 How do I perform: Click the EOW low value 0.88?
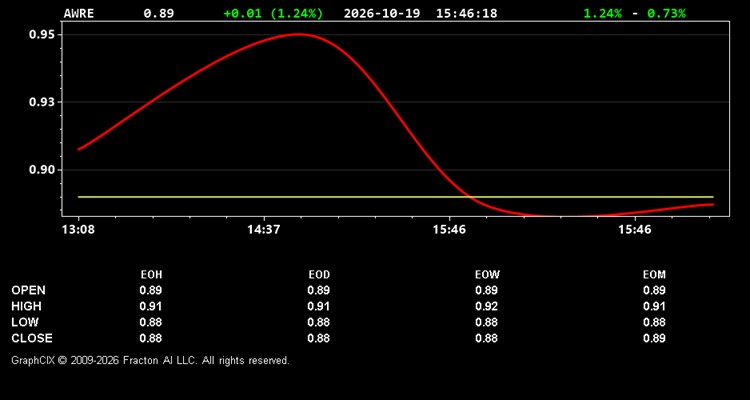(x=486, y=322)
